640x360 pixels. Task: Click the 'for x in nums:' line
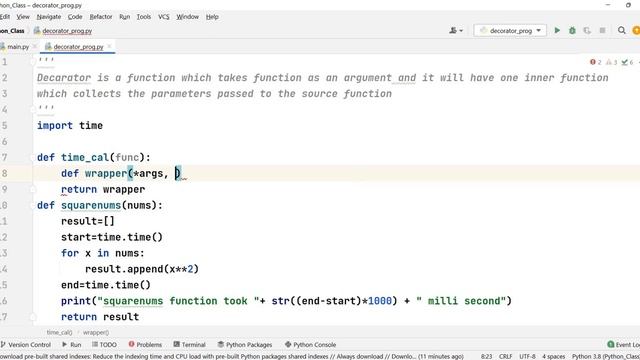coord(103,253)
